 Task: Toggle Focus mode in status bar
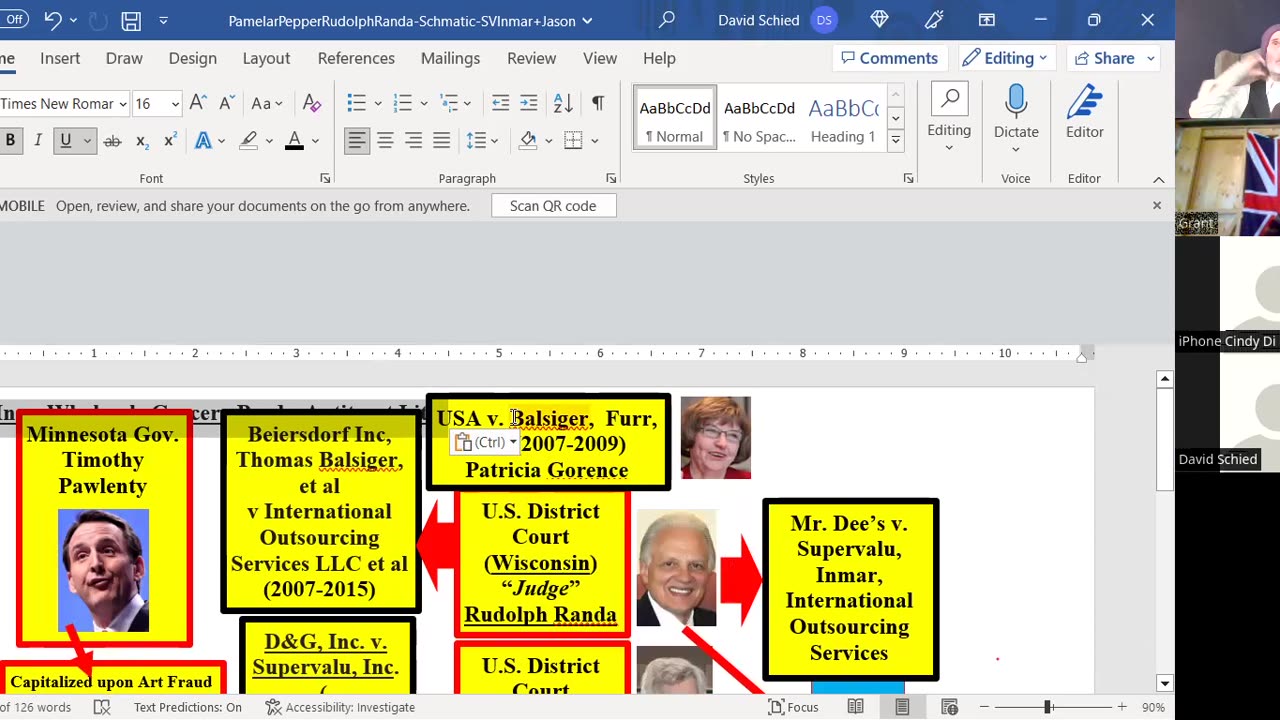click(793, 707)
